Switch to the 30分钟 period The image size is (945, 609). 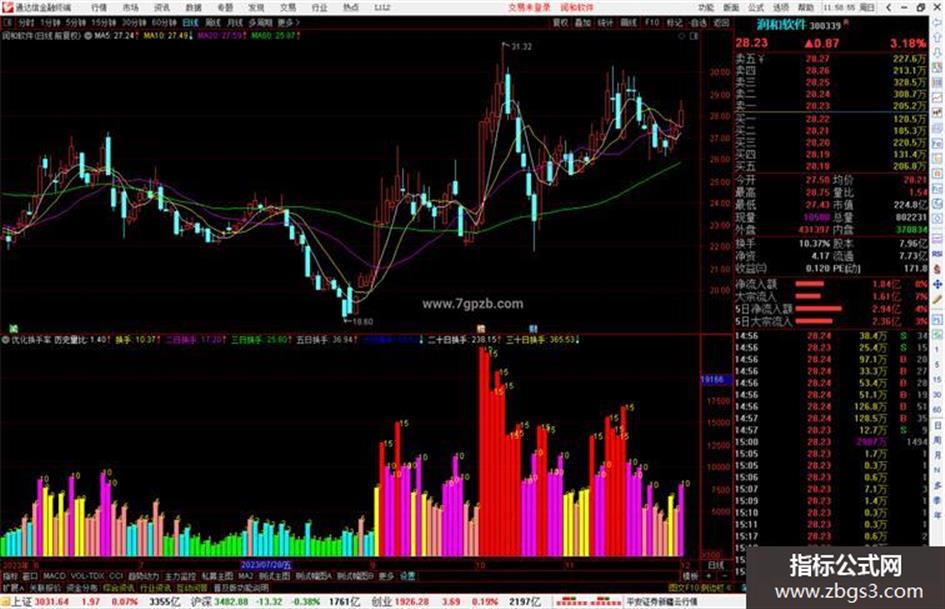coord(134,22)
